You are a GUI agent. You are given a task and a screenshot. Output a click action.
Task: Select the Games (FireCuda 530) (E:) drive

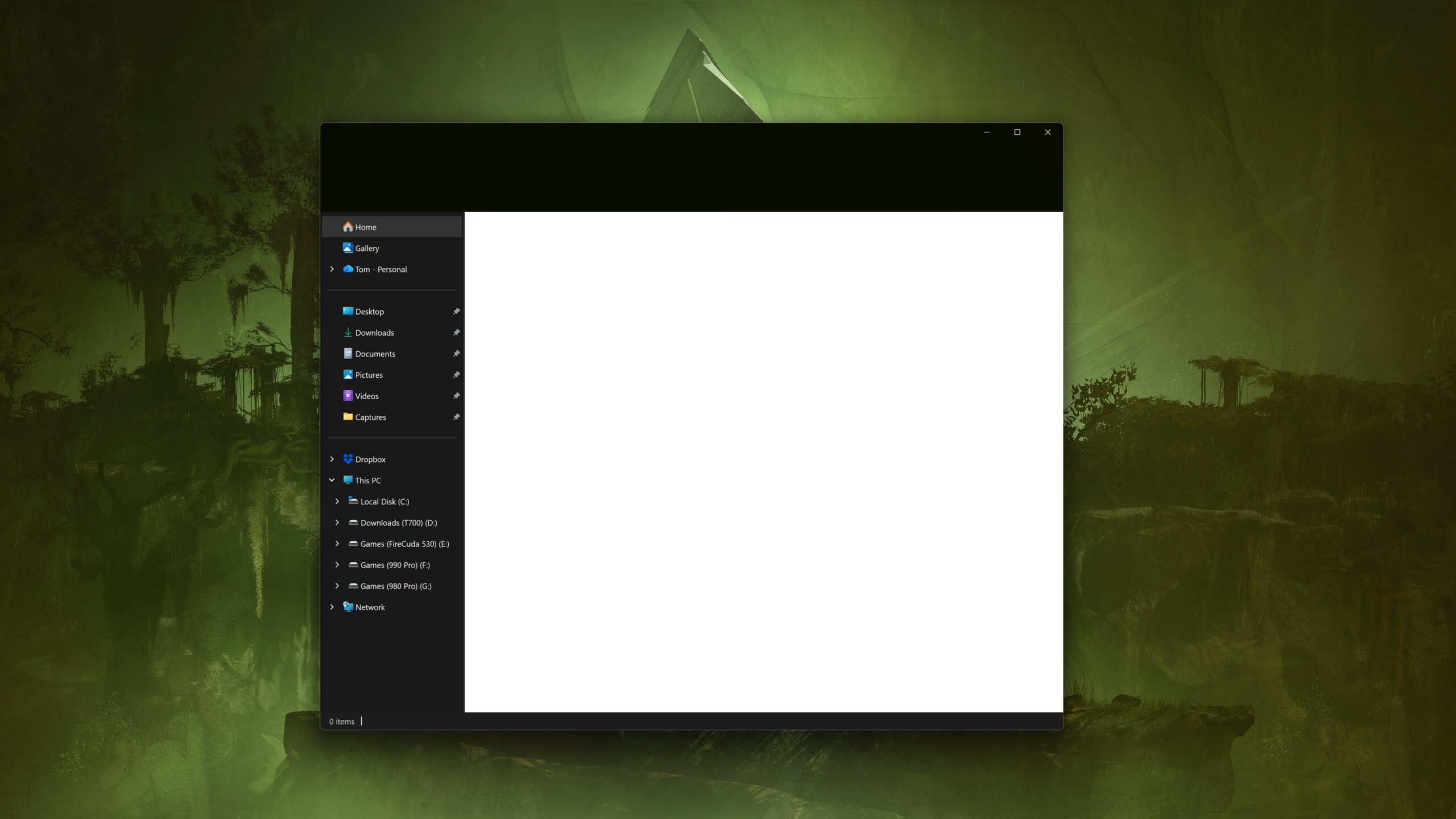405,544
